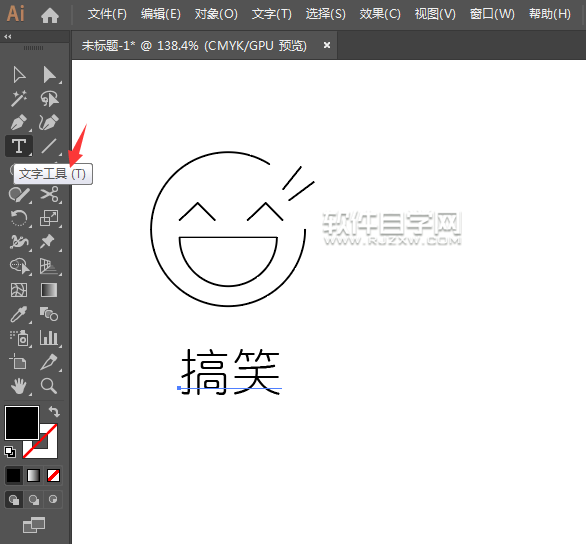Viewport: 586px width, 544px height.
Task: Pick the Slice tool
Action: tap(49, 362)
